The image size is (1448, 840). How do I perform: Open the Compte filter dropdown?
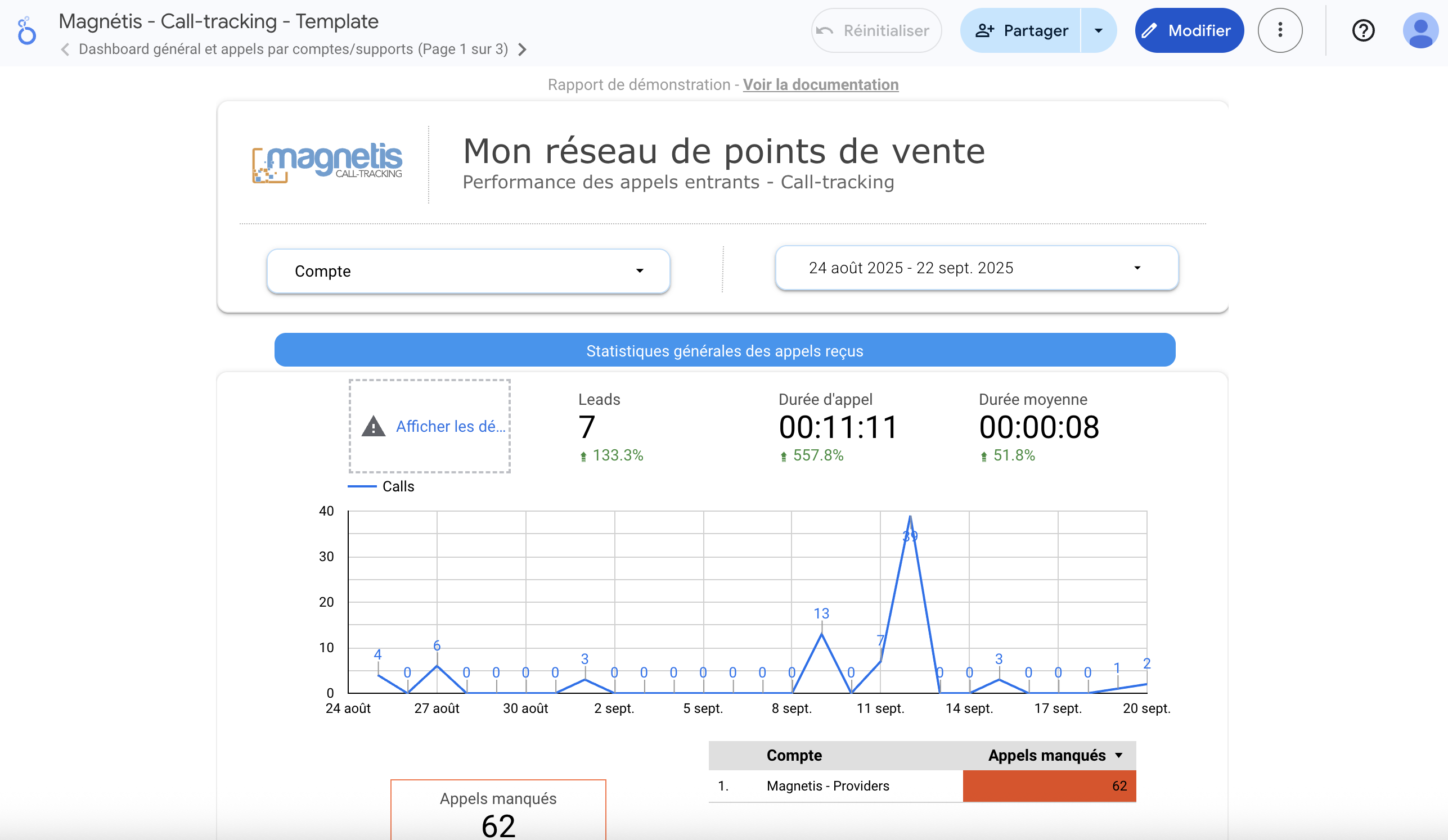[x=468, y=271]
